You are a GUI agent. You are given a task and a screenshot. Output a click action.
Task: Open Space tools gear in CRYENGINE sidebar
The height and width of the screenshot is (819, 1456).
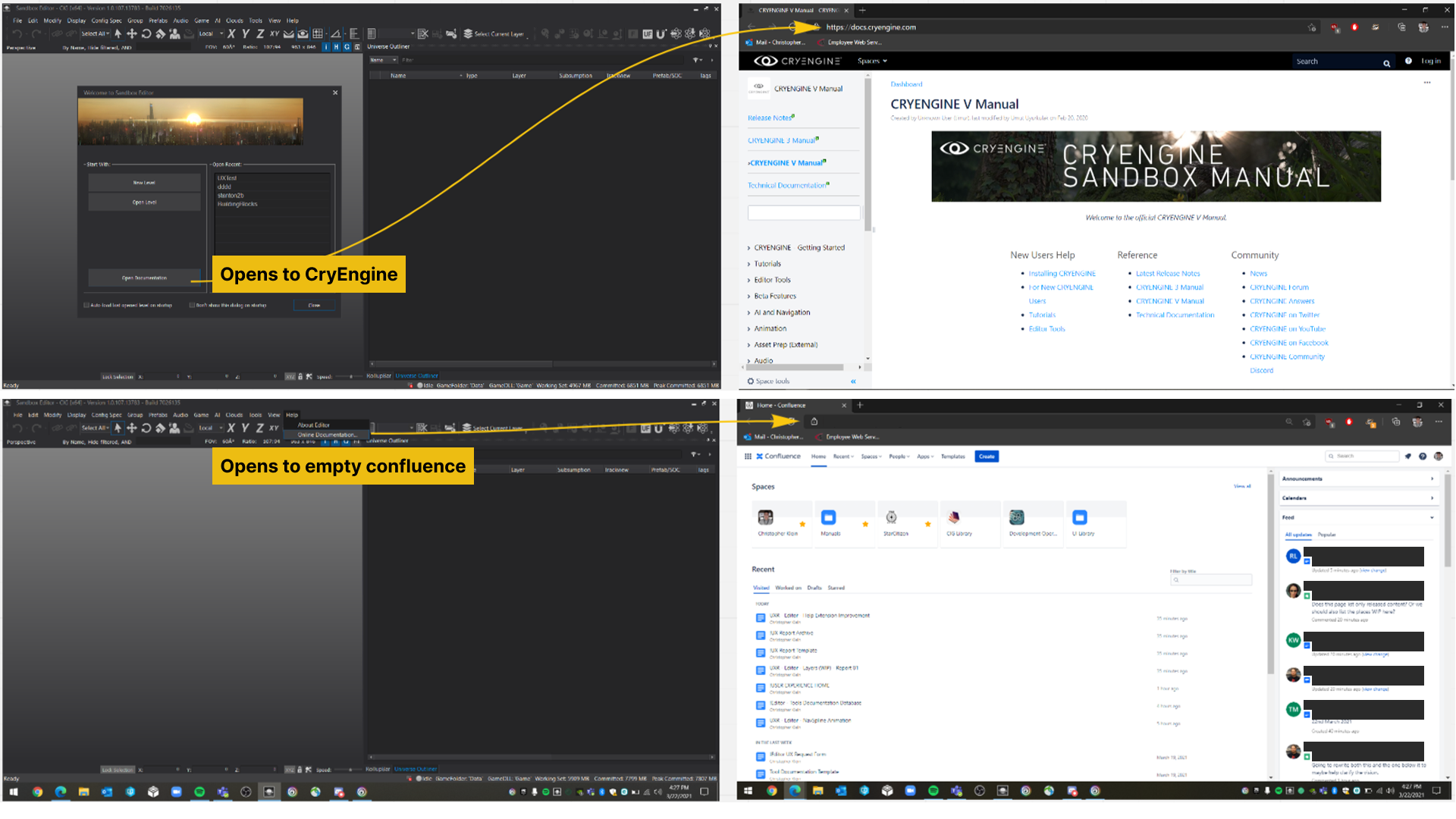751,381
